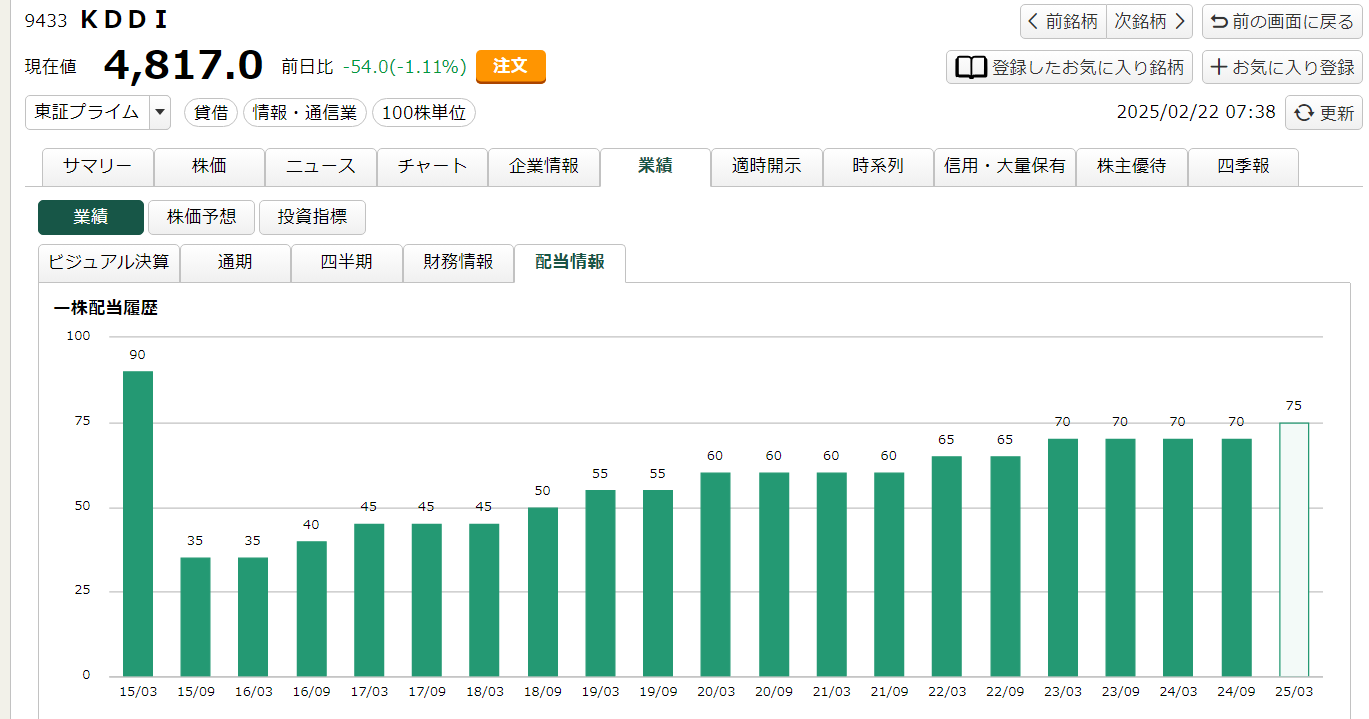The image size is (1369, 719).
Task: Add stock via お気に入り登録 button
Action: coord(1282,67)
